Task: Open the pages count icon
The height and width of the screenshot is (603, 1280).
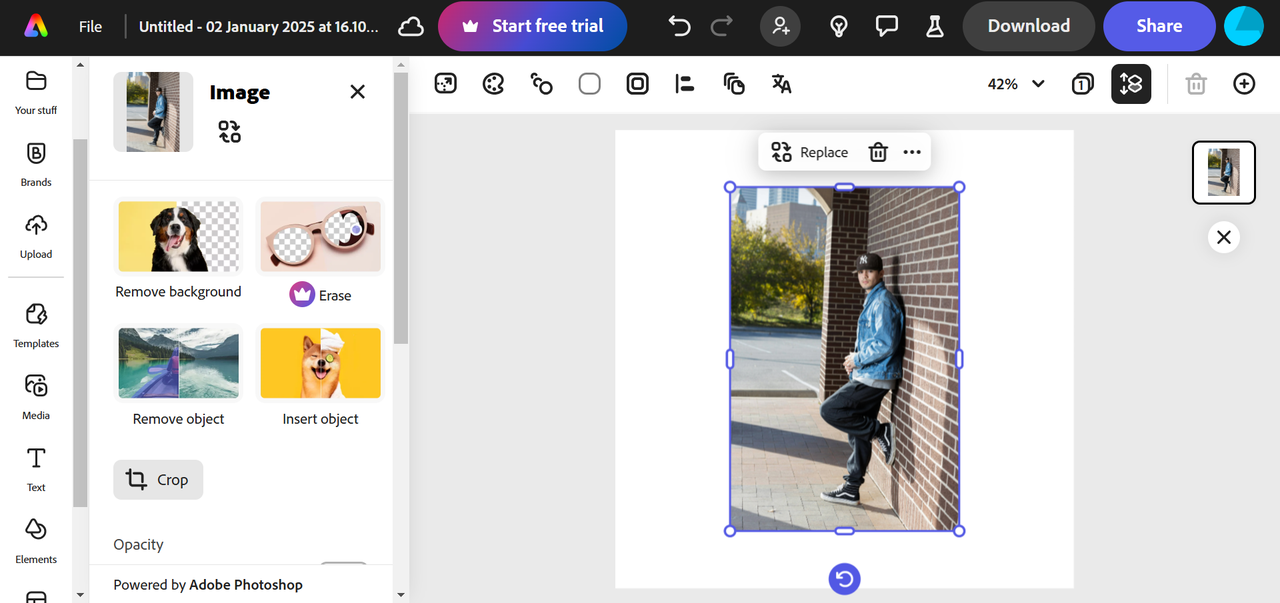Action: pos(1082,84)
